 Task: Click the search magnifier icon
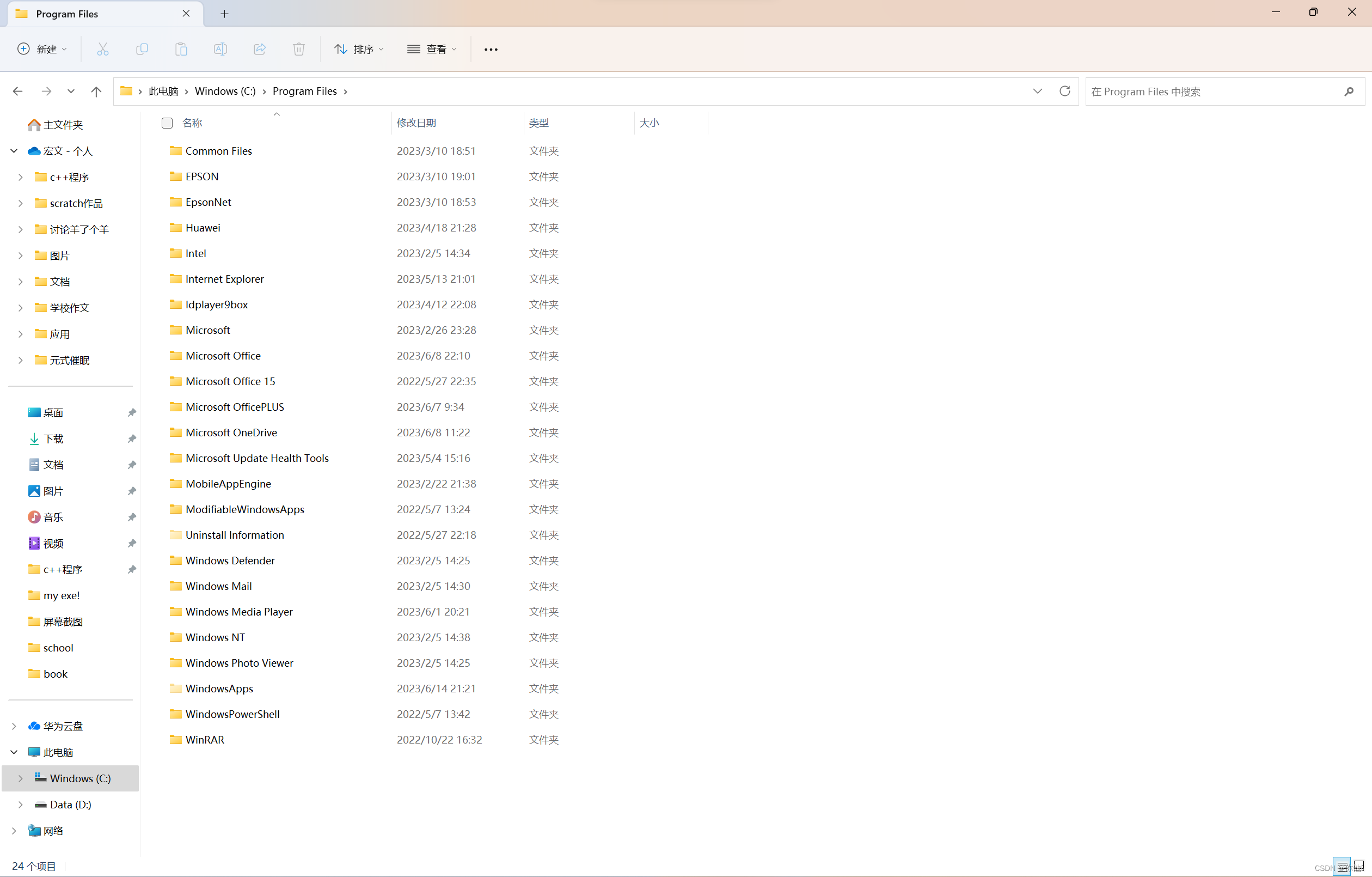(1348, 92)
